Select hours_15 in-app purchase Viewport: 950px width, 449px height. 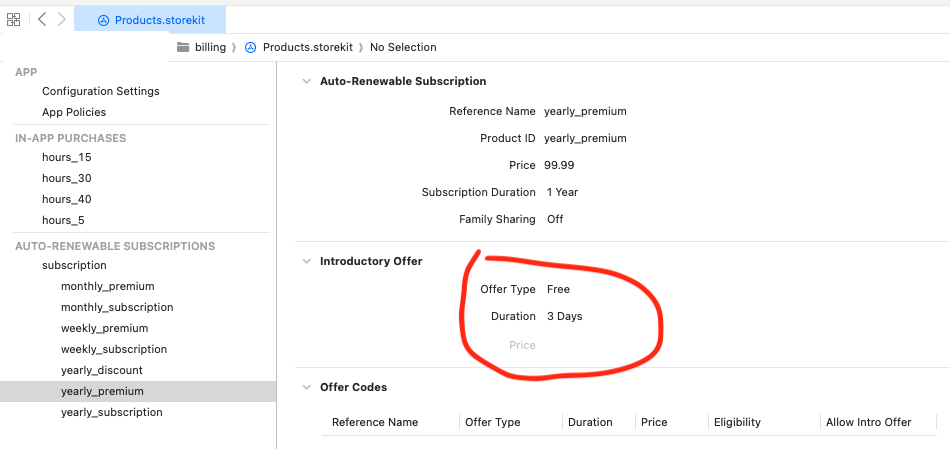(66, 157)
